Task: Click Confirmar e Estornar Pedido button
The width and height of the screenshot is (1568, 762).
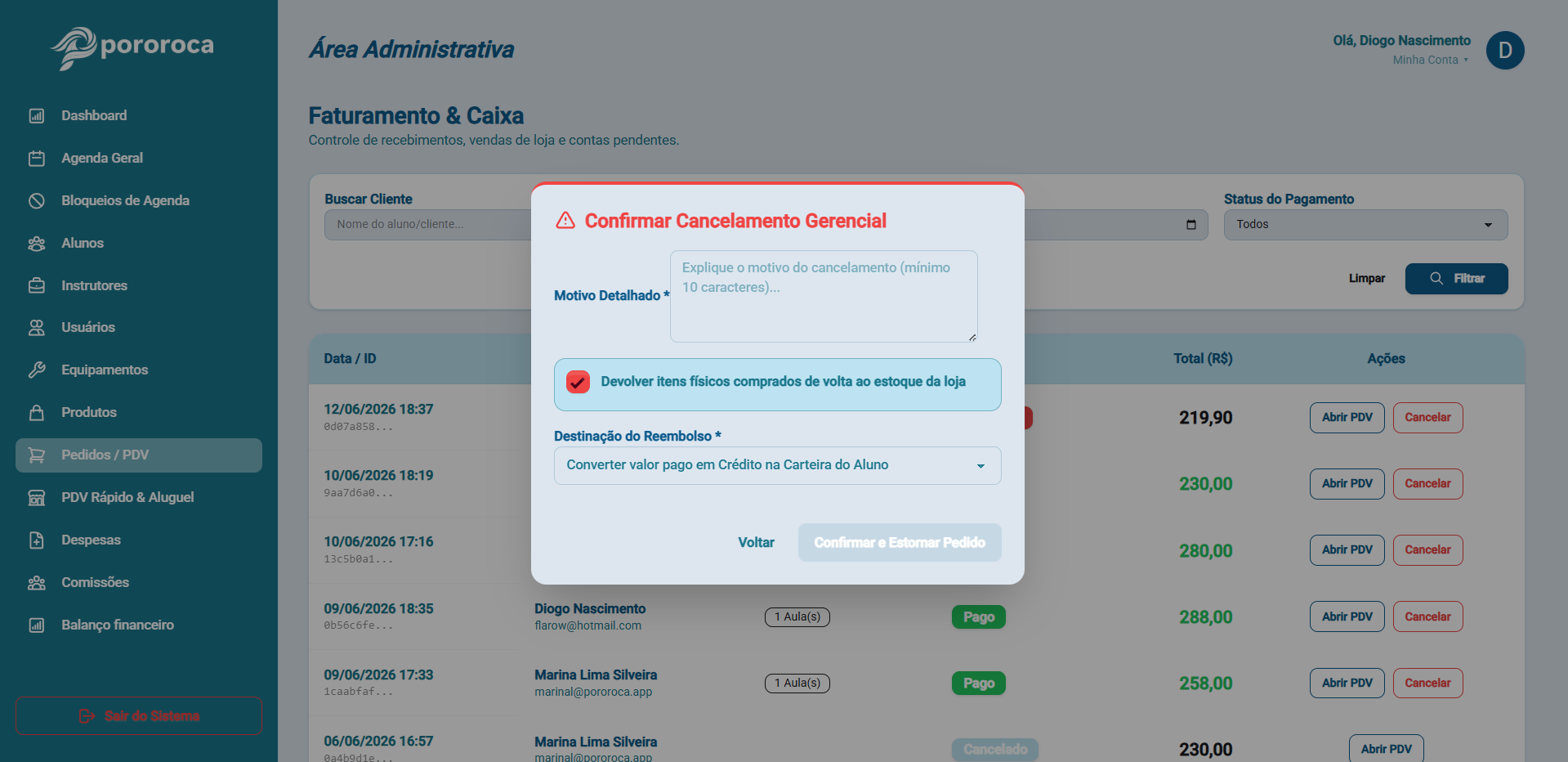Action: coord(900,543)
